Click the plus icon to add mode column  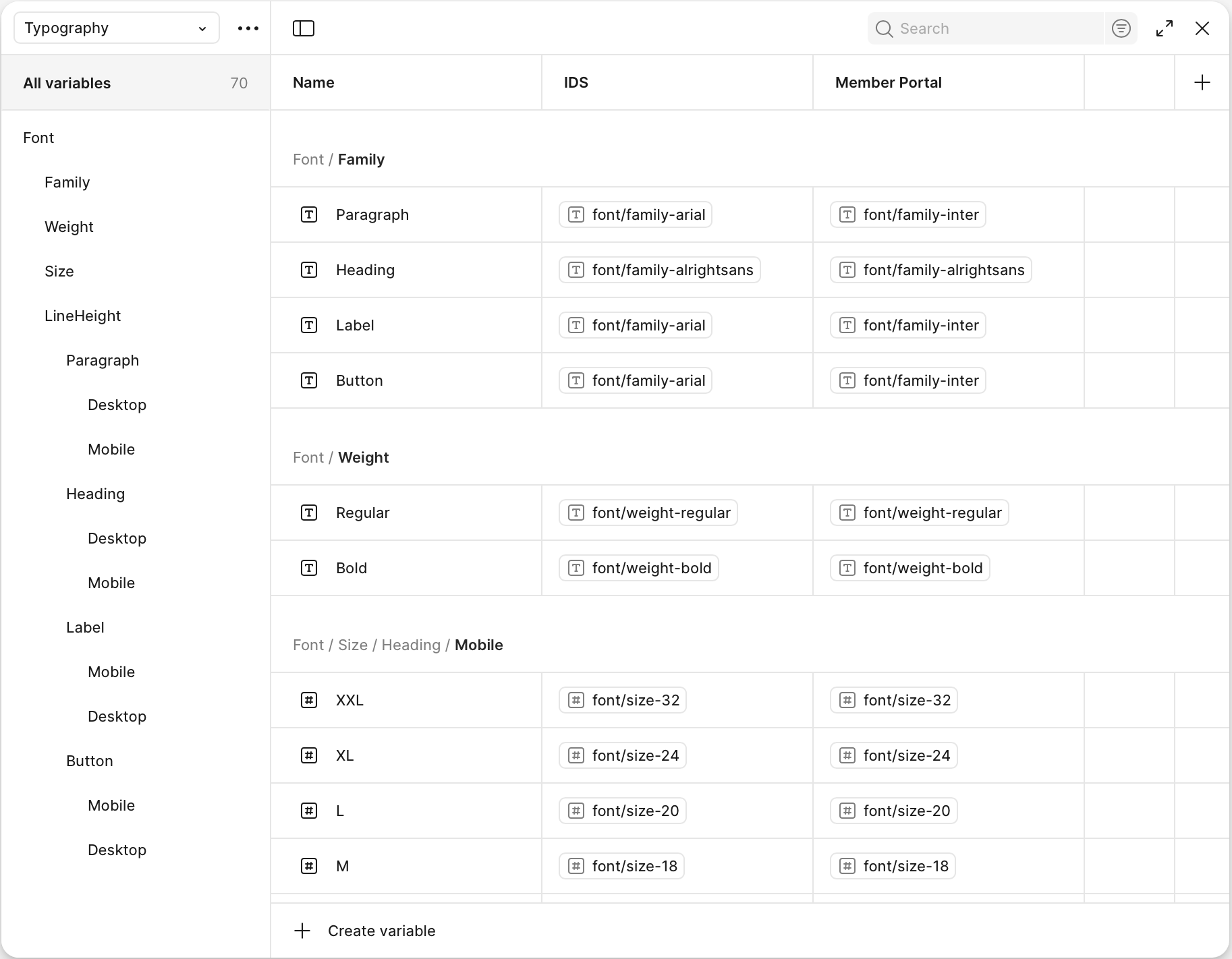(1202, 82)
